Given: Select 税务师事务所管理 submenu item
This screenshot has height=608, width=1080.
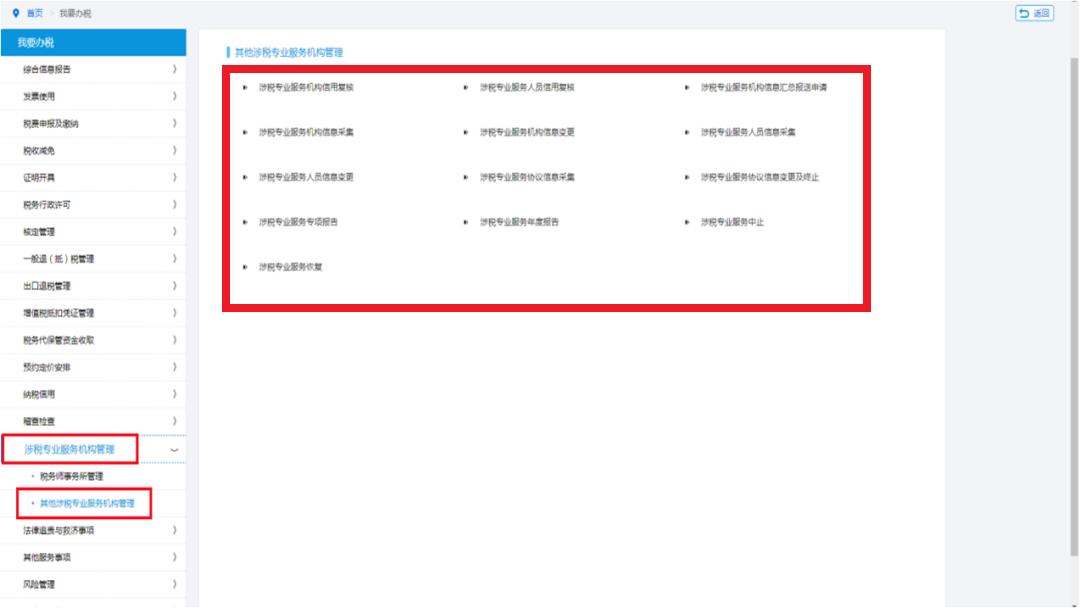Looking at the screenshot, I should click(x=71, y=477).
